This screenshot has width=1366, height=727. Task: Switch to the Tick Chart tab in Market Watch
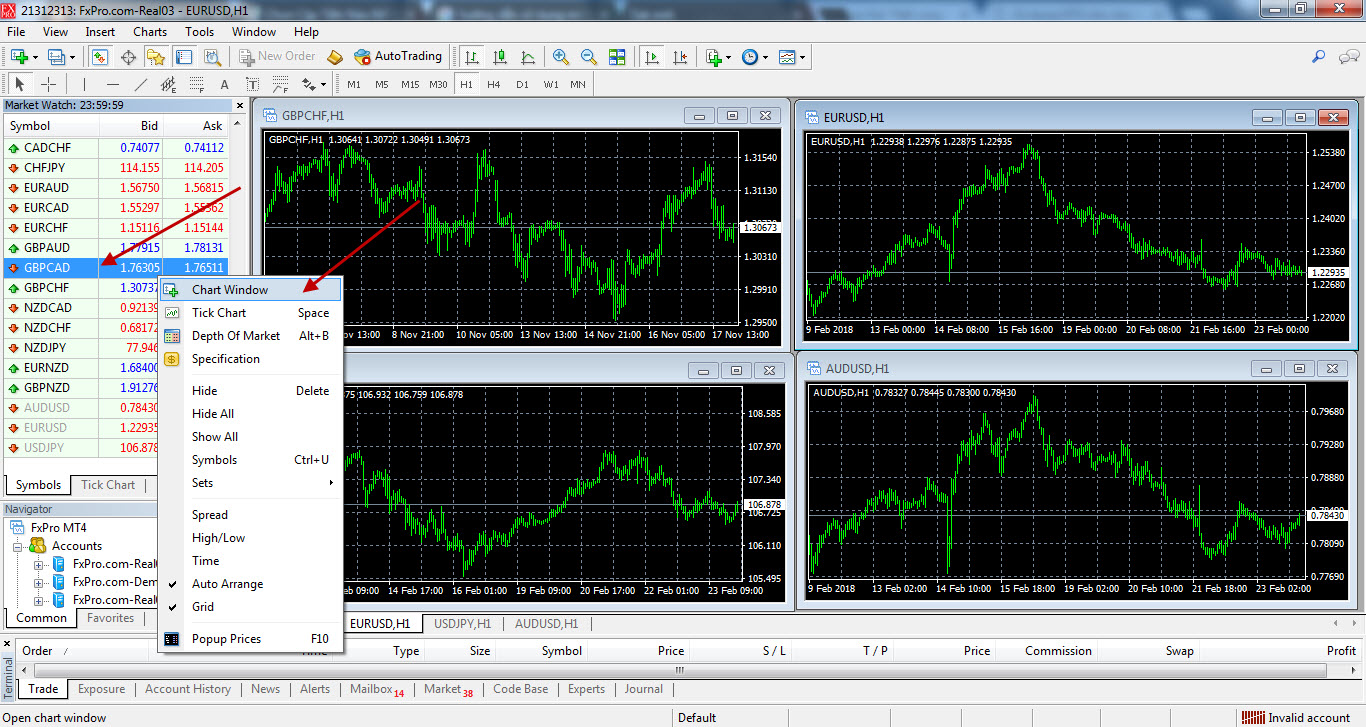click(108, 485)
